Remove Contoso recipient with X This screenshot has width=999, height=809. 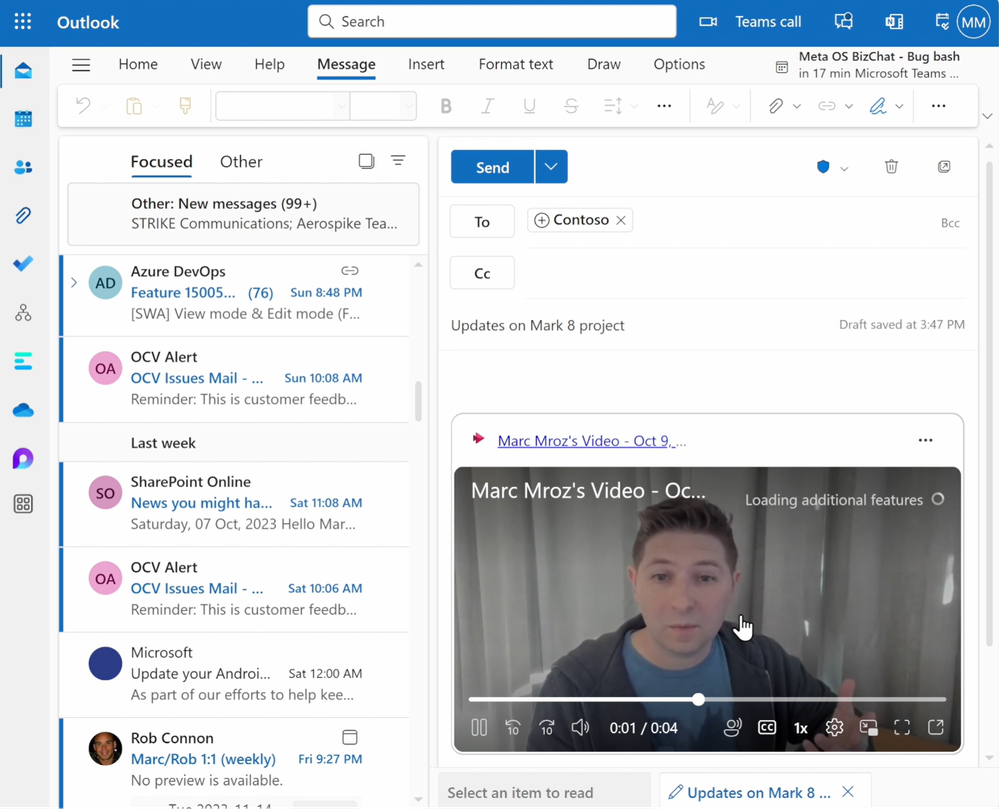621,220
